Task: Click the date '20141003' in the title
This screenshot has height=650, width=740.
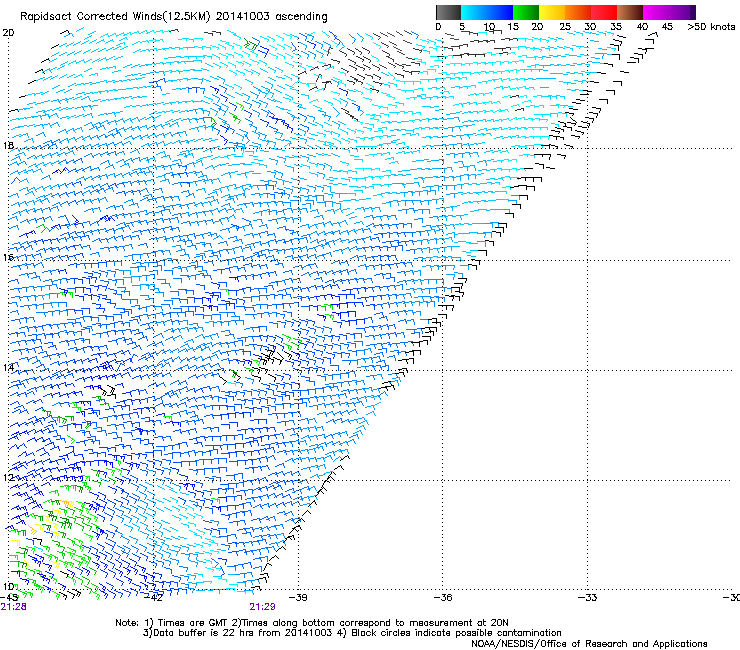Action: click(x=242, y=16)
